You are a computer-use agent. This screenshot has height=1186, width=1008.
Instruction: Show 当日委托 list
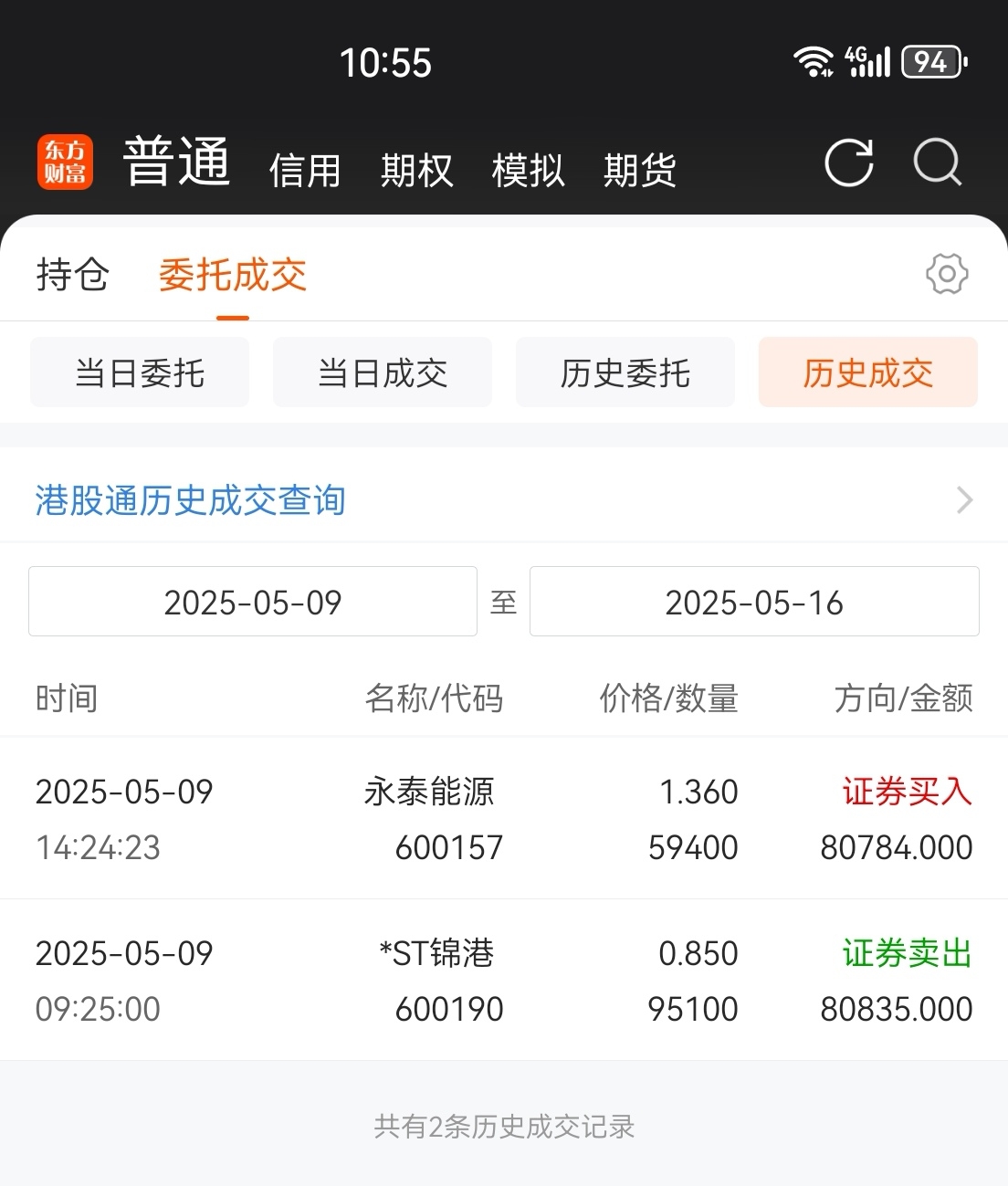[x=140, y=373]
